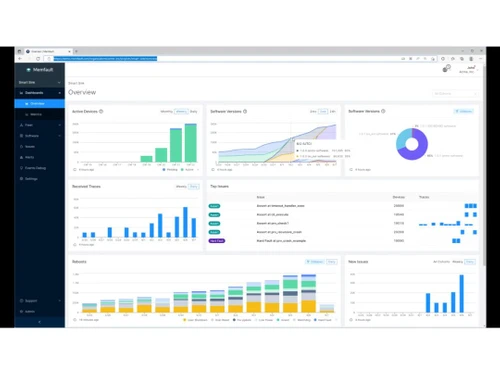This screenshot has height=375, width=500.
Task: Select Overview in the sidebar
Action: [x=40, y=104]
